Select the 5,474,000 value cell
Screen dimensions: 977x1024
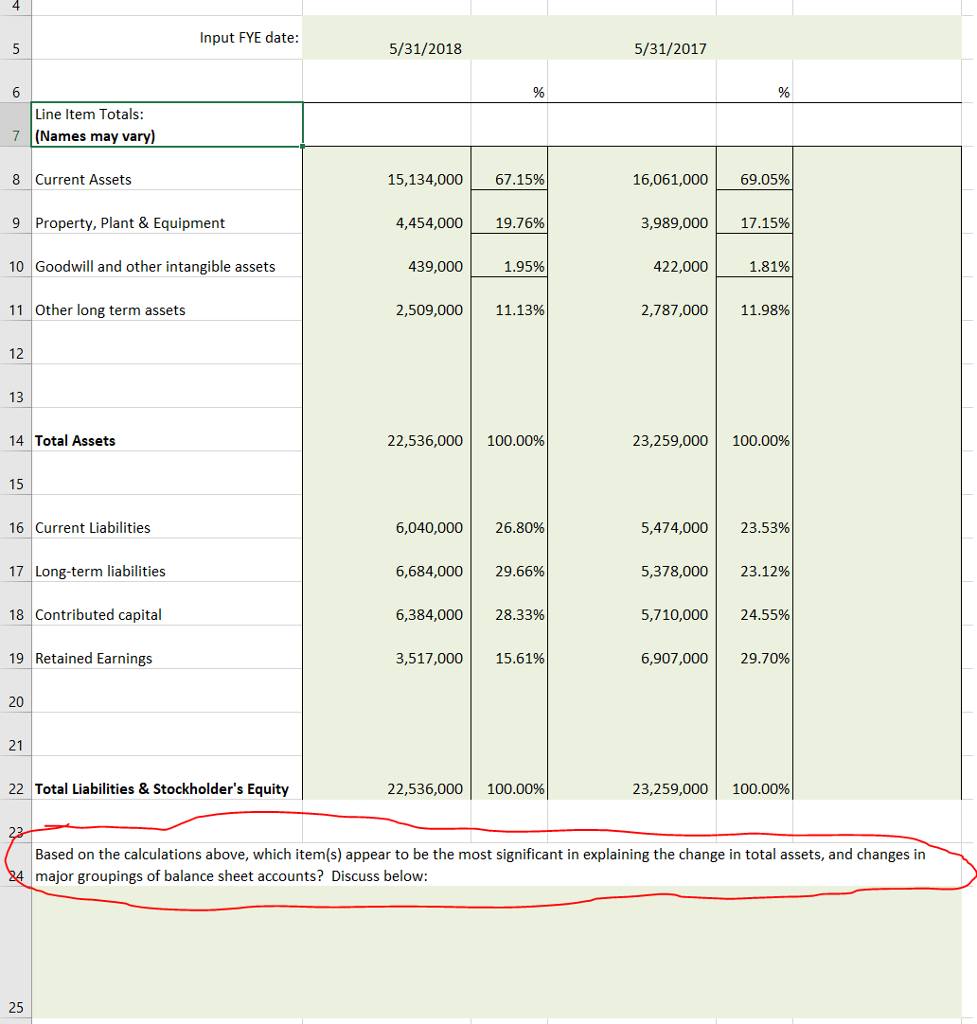point(632,517)
